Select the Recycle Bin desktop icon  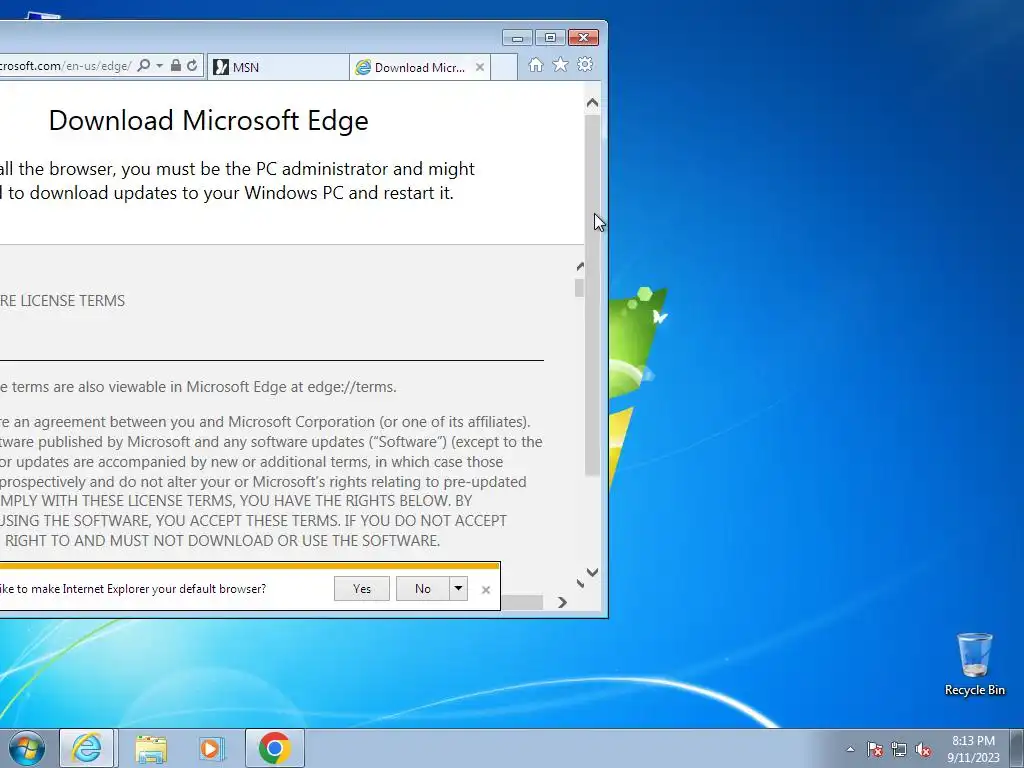(x=974, y=665)
